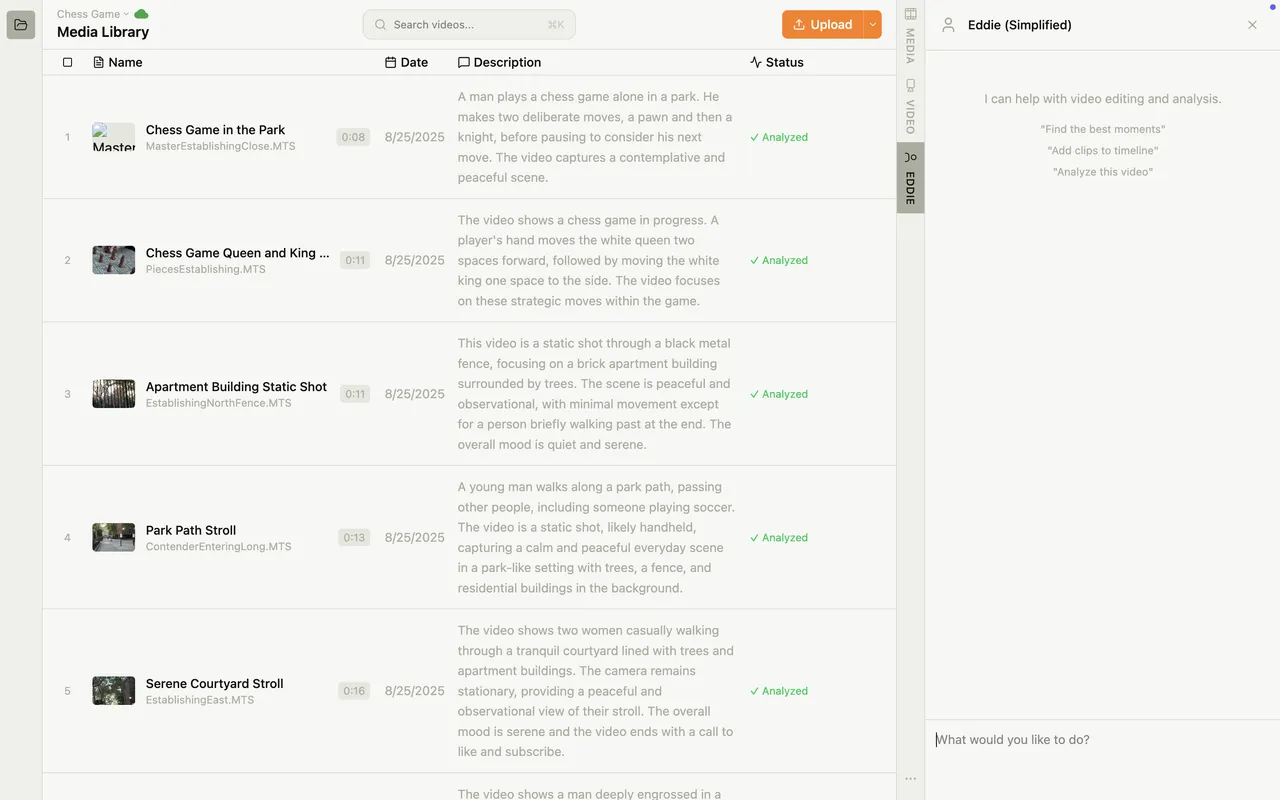Choose the "Find the best moments" suggestion
1280x800 pixels.
[x=1102, y=129]
